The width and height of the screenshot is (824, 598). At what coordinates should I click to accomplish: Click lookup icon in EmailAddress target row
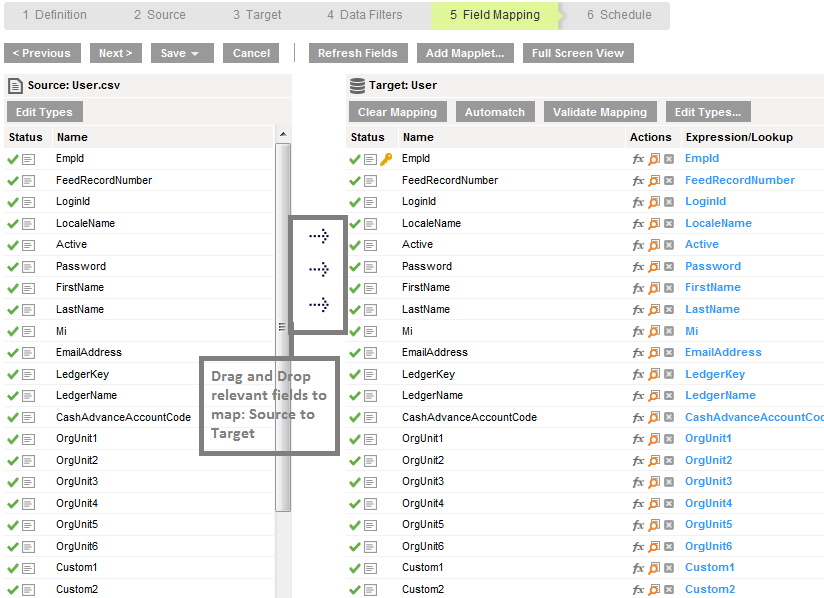[x=654, y=353]
